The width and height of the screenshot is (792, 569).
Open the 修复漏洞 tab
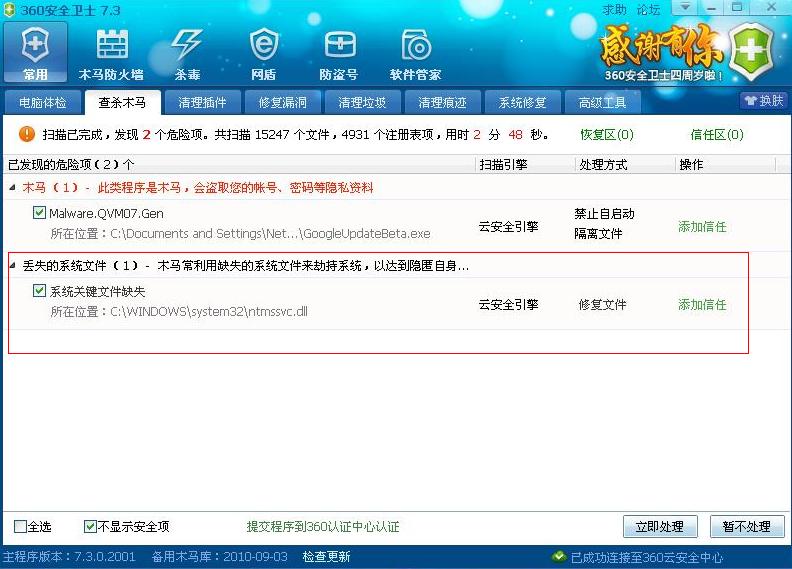click(282, 103)
